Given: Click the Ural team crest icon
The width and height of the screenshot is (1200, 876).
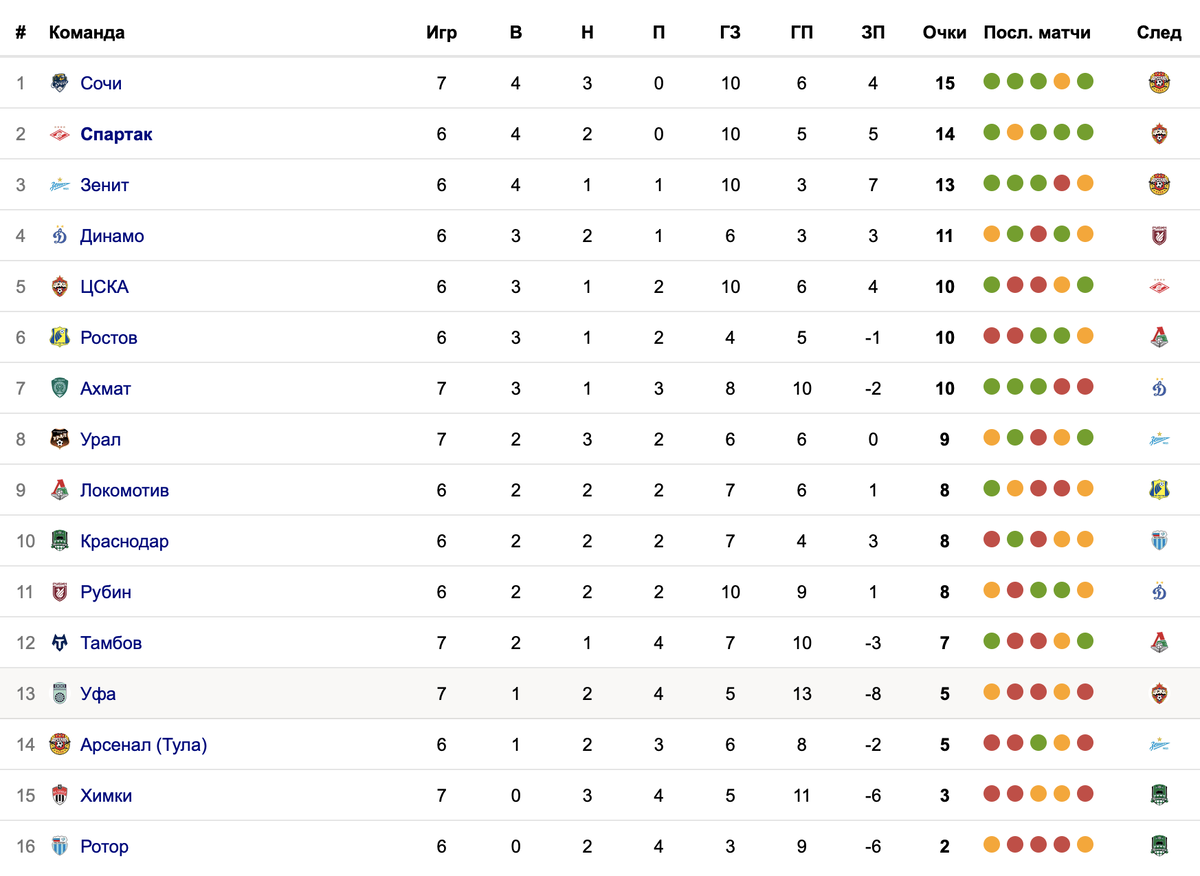Looking at the screenshot, I should (x=60, y=439).
